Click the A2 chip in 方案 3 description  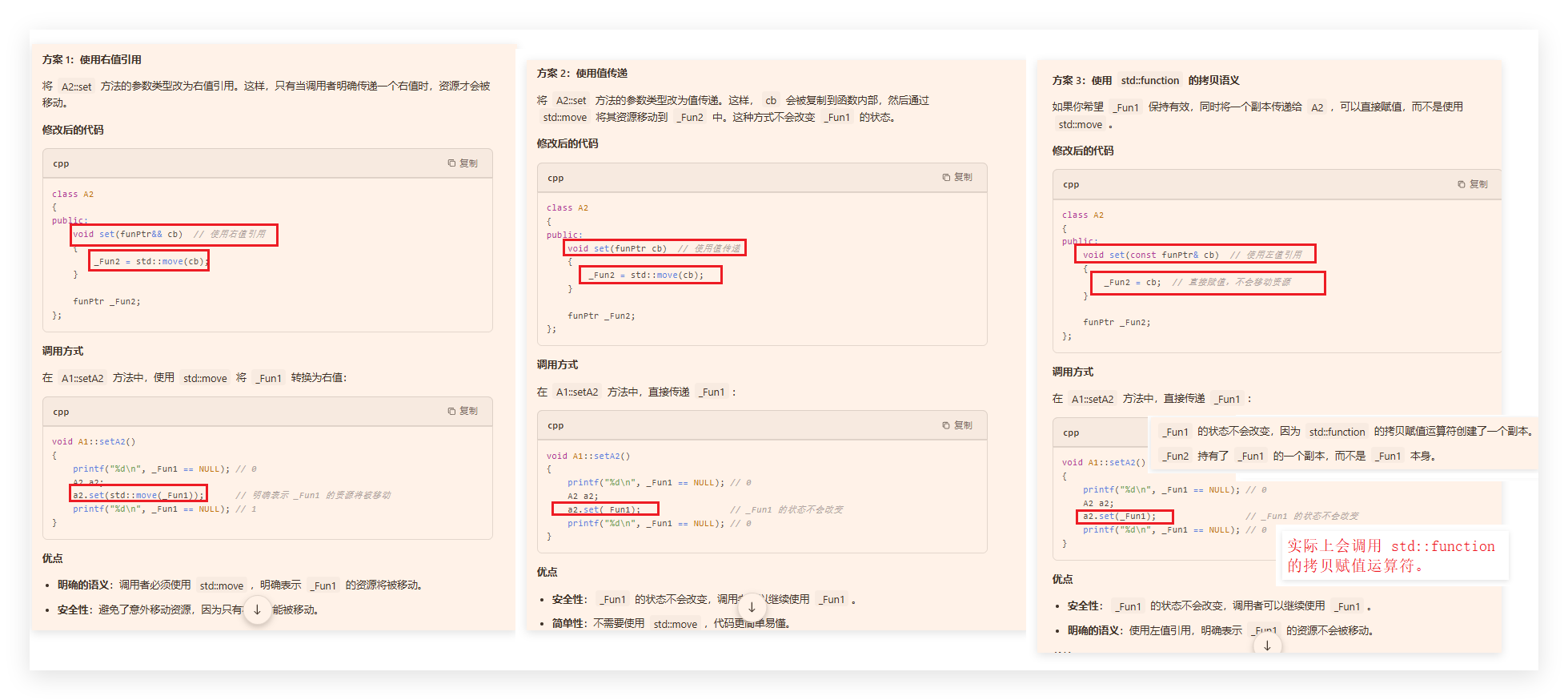[x=1317, y=107]
